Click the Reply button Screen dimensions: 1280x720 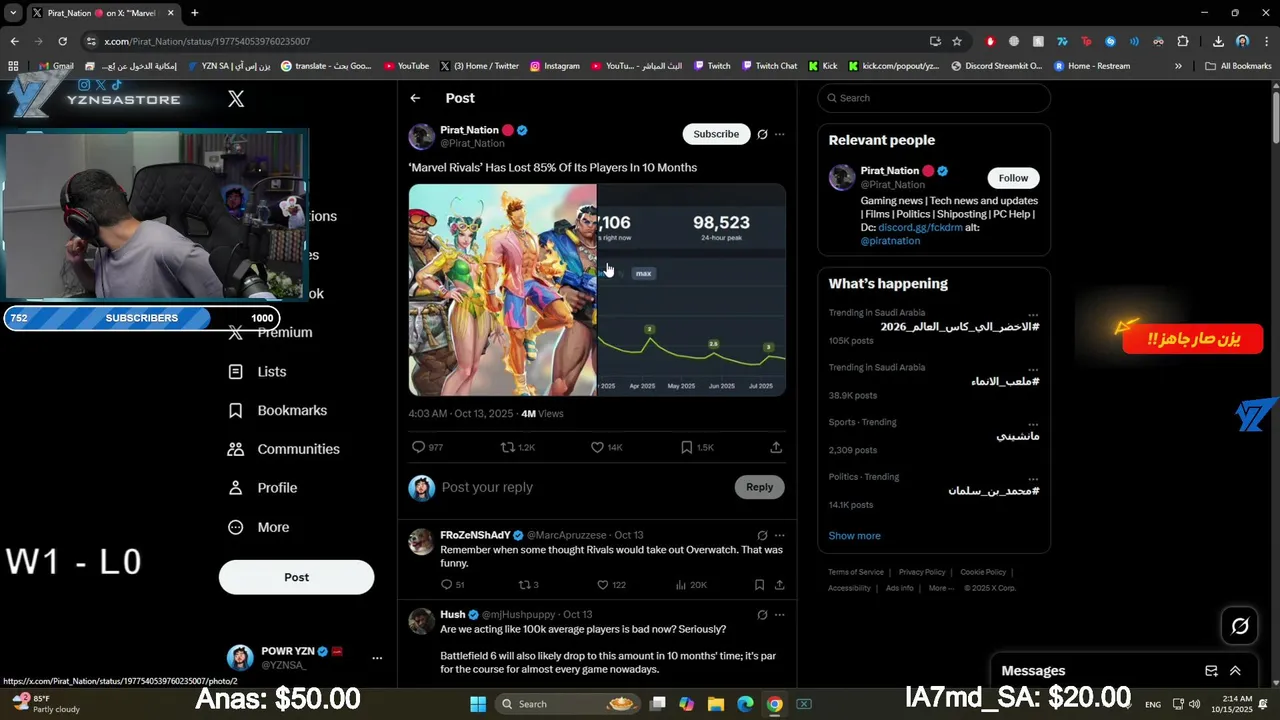pyautogui.click(x=759, y=487)
